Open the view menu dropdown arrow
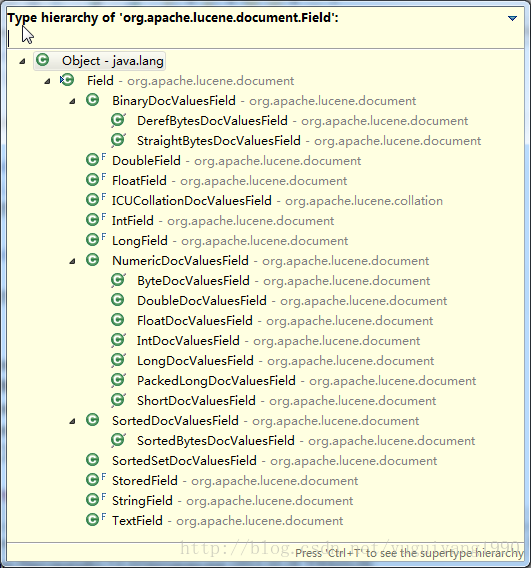 [512, 18]
